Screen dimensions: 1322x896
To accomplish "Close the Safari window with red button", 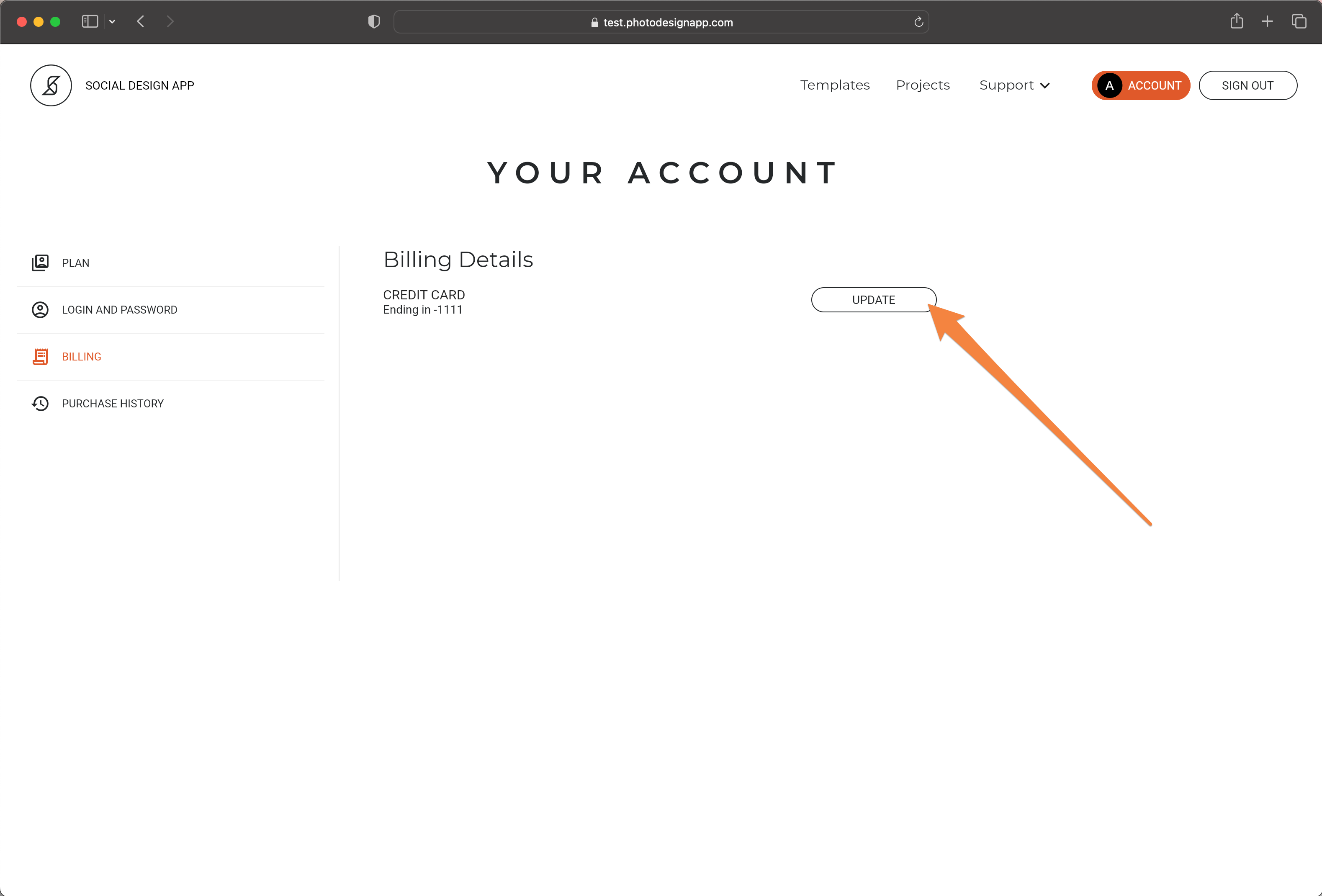I will (x=22, y=22).
